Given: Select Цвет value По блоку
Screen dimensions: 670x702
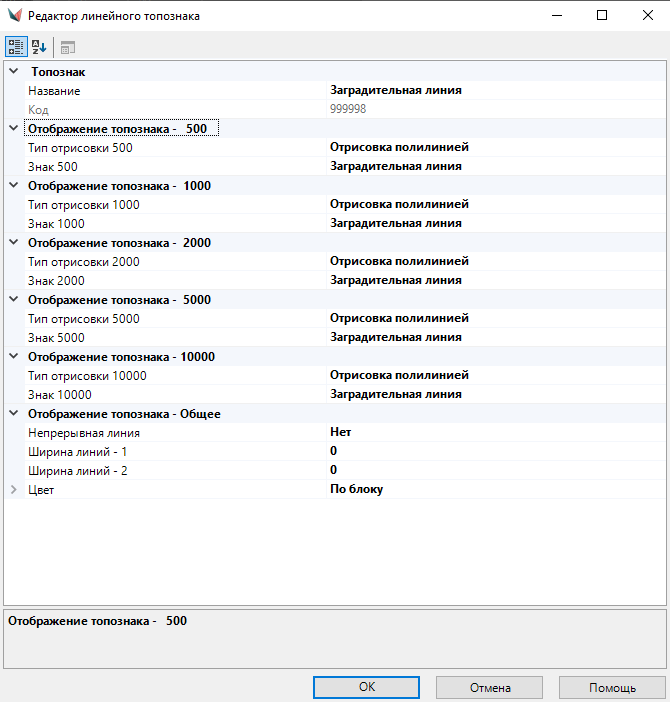Looking at the screenshot, I should pyautogui.click(x=495, y=490).
